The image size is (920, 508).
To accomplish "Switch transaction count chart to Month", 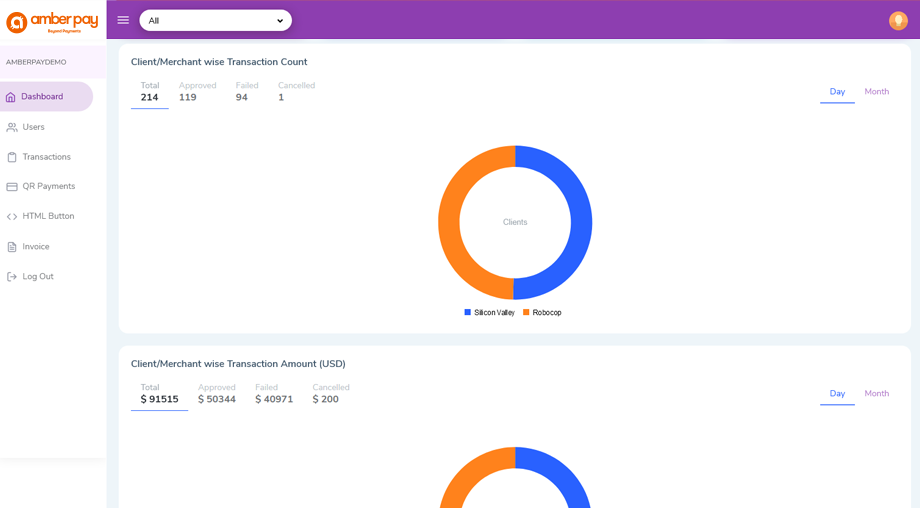I will point(876,92).
